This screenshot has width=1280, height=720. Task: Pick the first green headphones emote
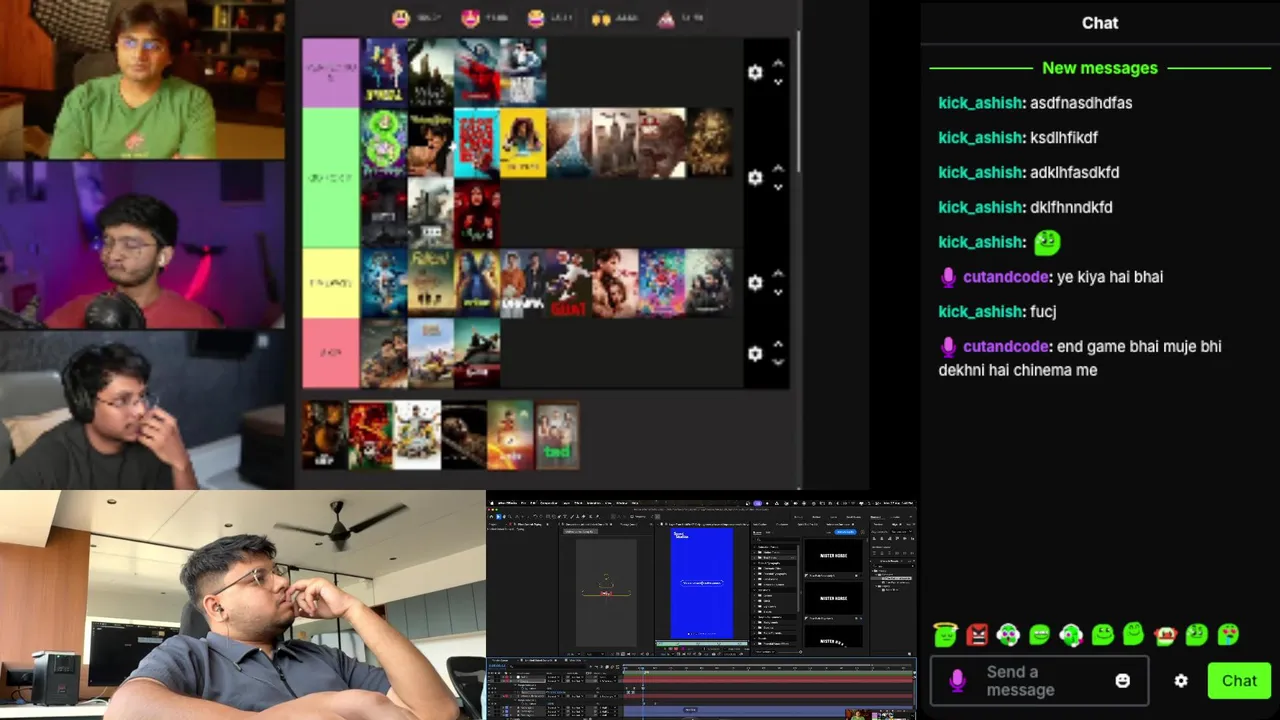[x=1008, y=634]
